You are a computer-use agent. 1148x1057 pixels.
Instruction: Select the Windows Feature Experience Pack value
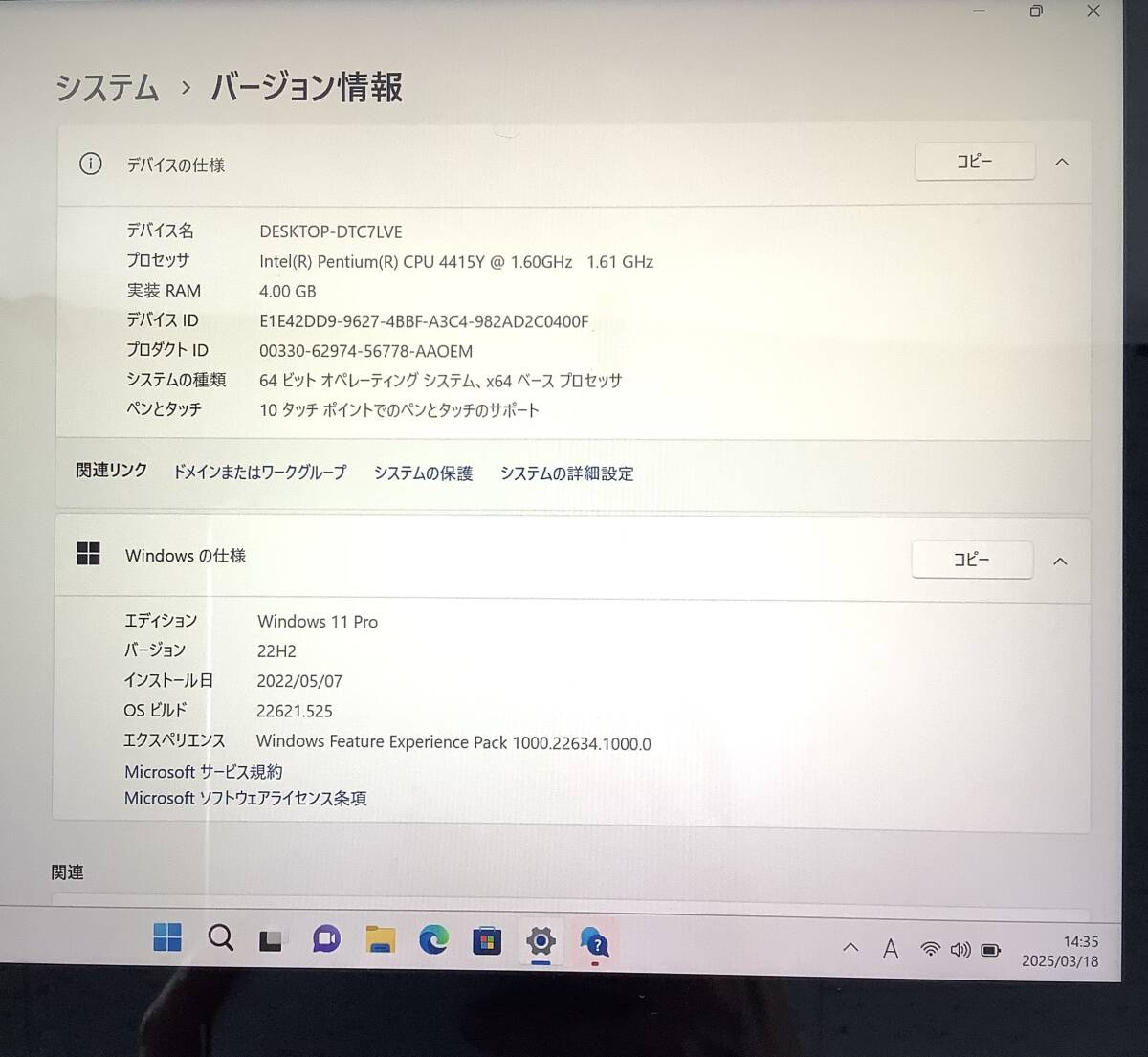coord(453,742)
